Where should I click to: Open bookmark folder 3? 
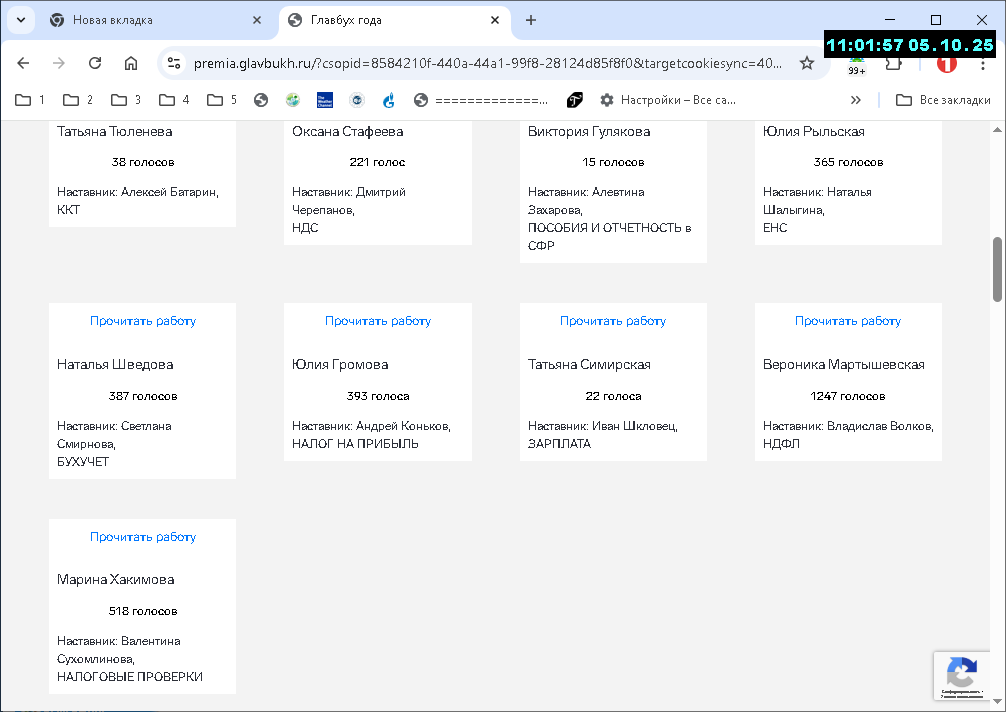click(x=126, y=100)
